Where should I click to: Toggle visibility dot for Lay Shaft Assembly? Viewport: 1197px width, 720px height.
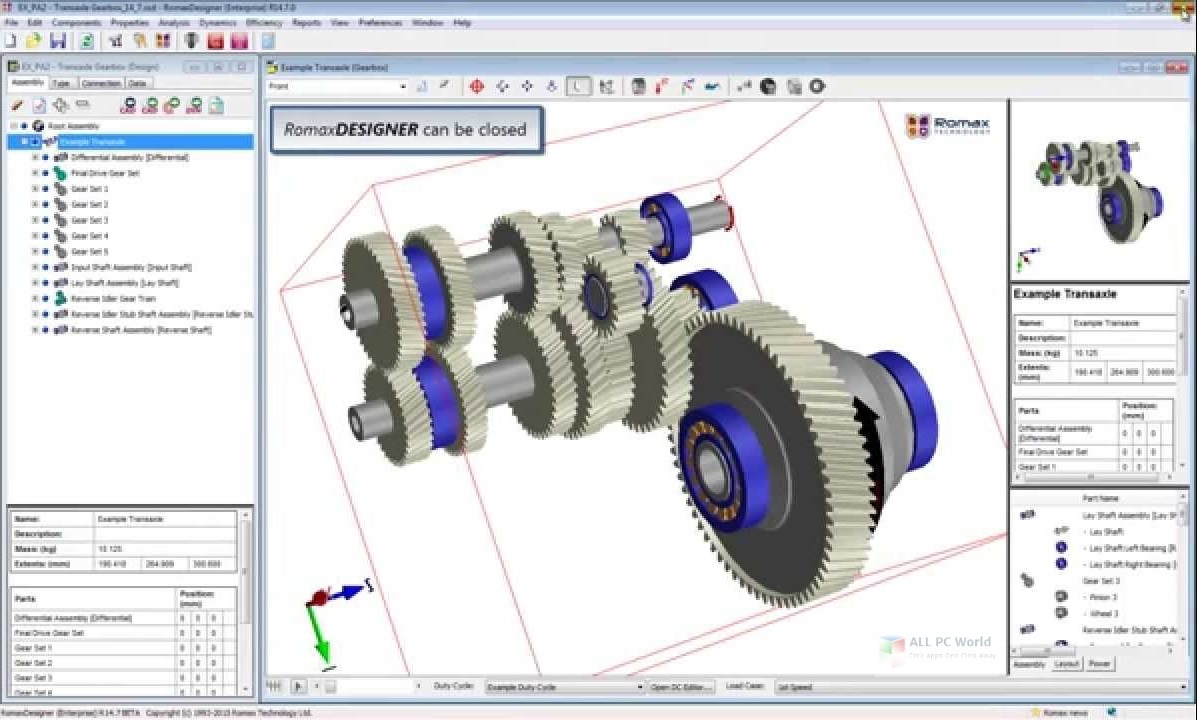(46, 283)
